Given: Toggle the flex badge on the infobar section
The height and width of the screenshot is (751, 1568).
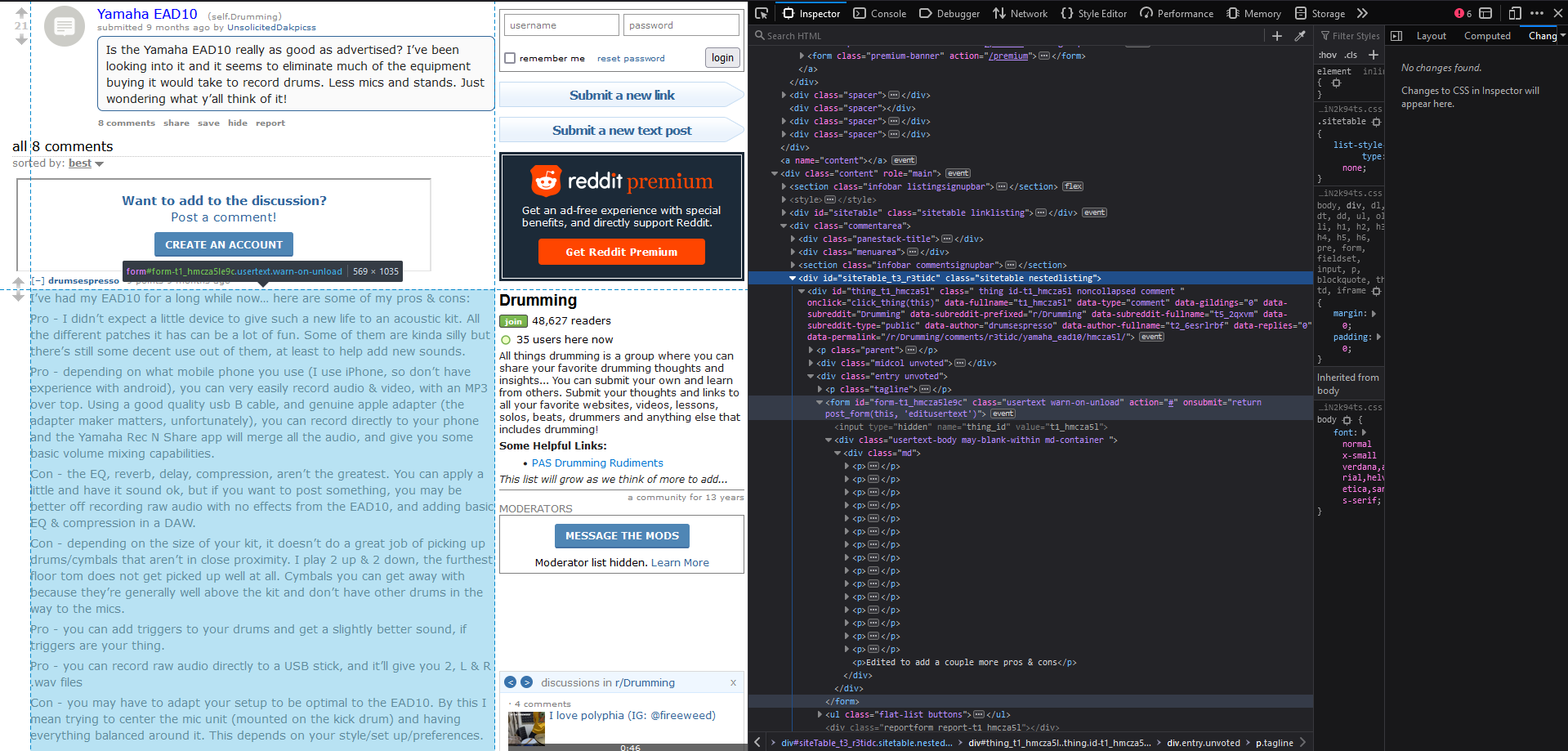Looking at the screenshot, I should click(x=1073, y=186).
